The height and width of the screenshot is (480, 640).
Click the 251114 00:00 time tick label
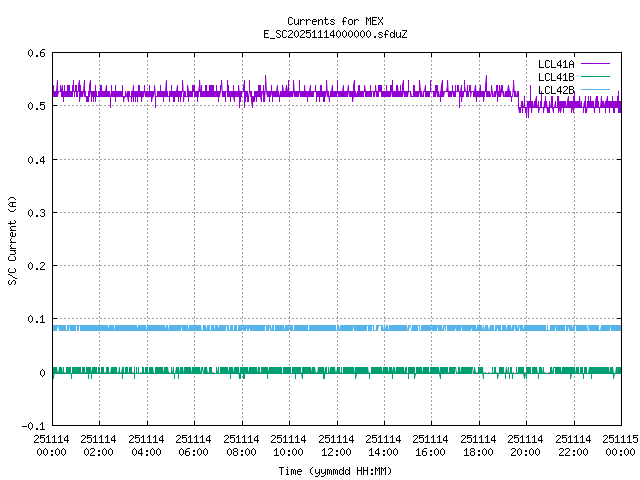(51, 445)
